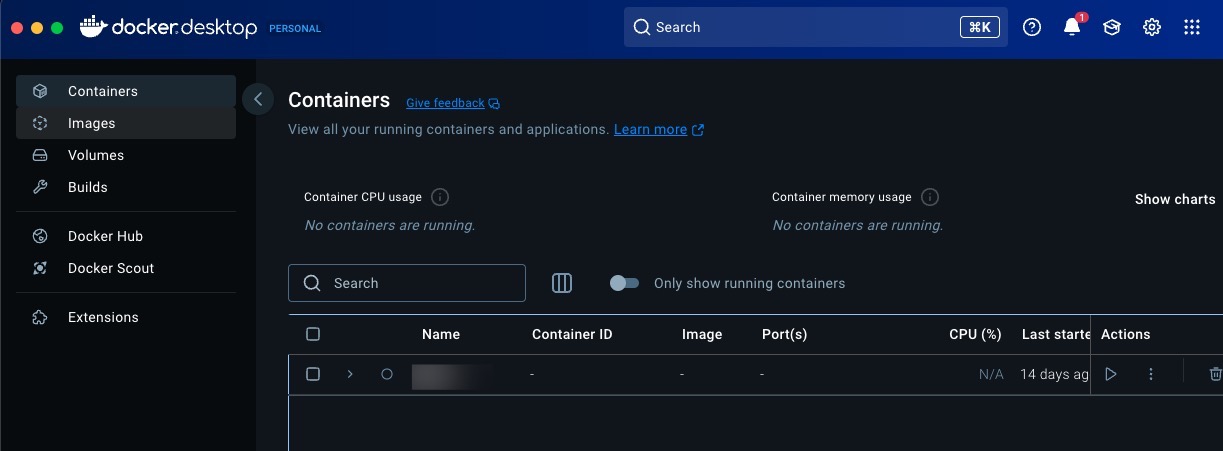Click the Docker Hub icon

tap(40, 236)
